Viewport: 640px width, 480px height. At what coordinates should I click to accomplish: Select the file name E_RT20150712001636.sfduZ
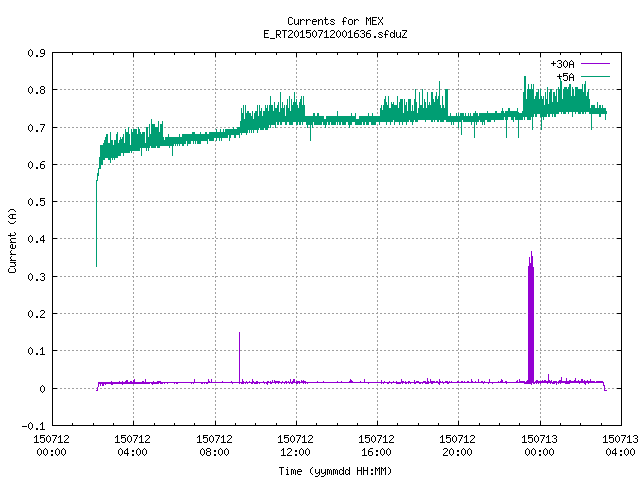click(335, 34)
